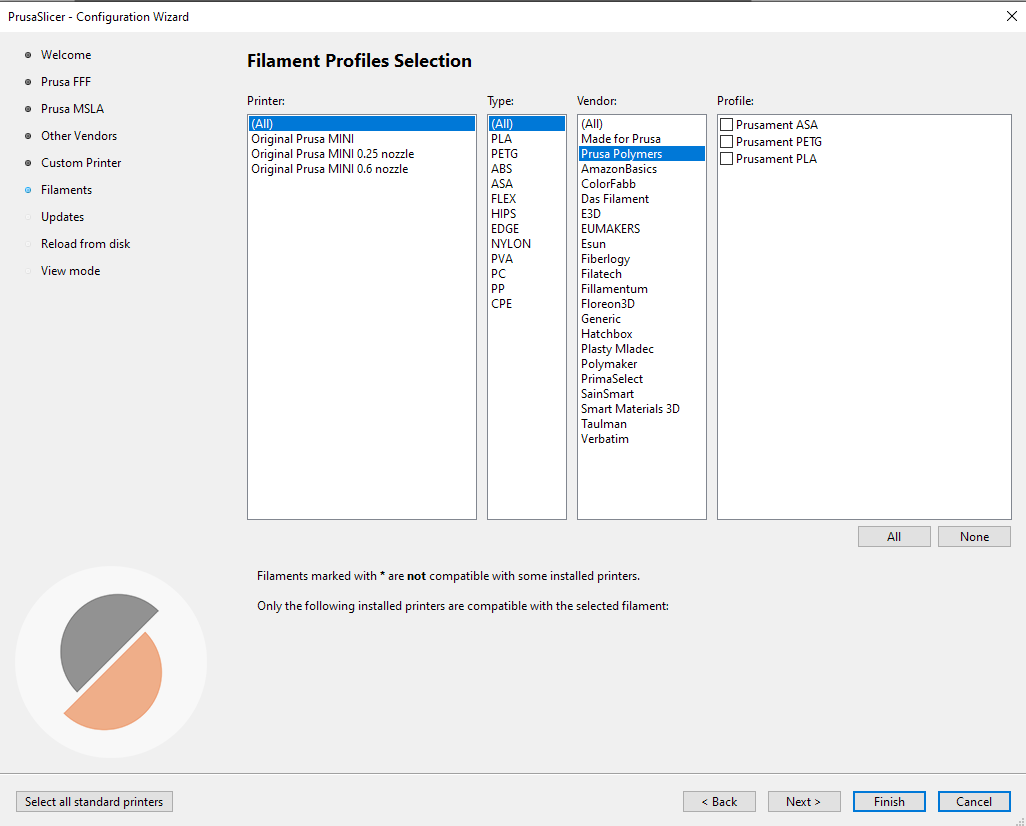Select E3D vendor
The image size is (1026, 826).
[x=642, y=214]
